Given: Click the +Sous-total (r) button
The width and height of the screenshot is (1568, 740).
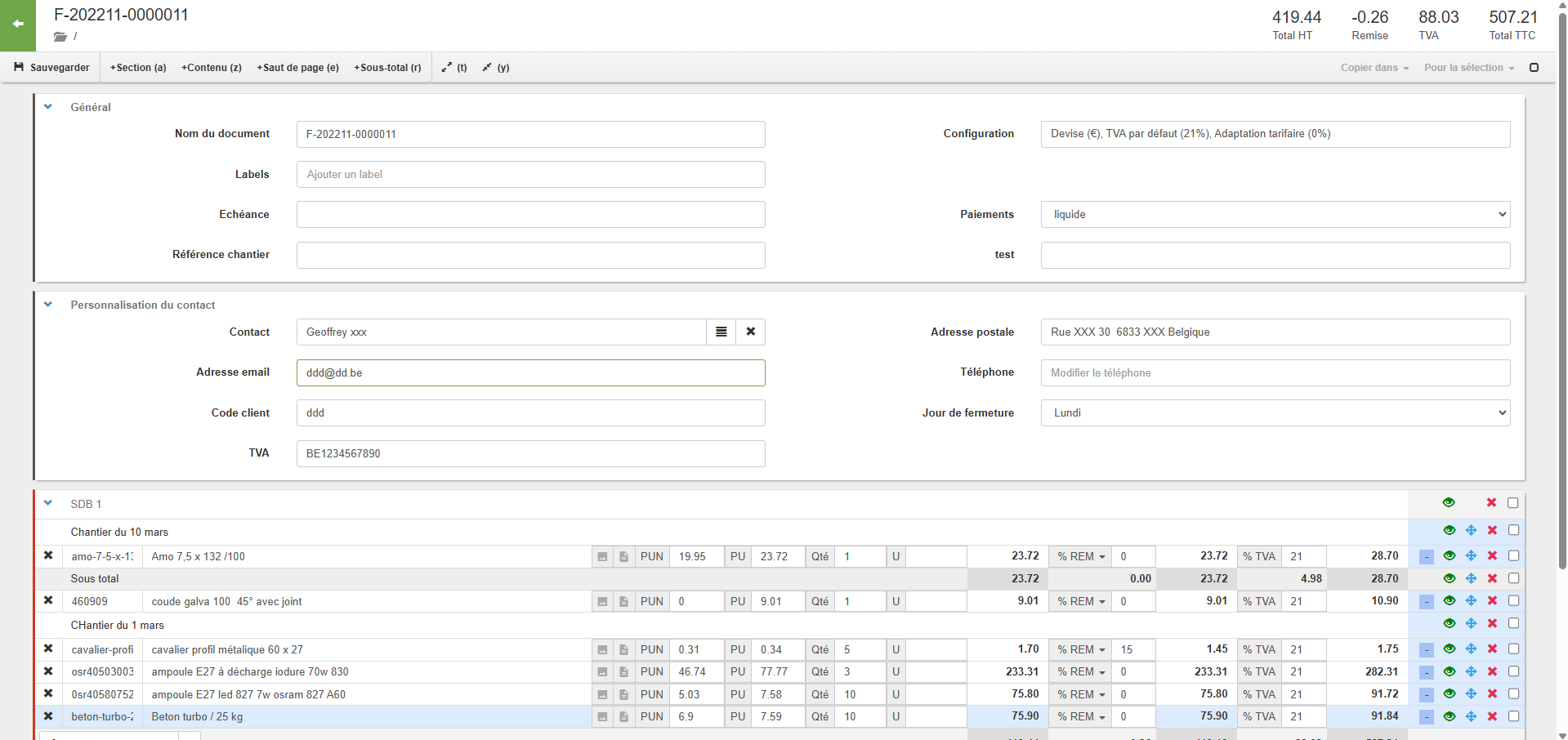Looking at the screenshot, I should 387,68.
